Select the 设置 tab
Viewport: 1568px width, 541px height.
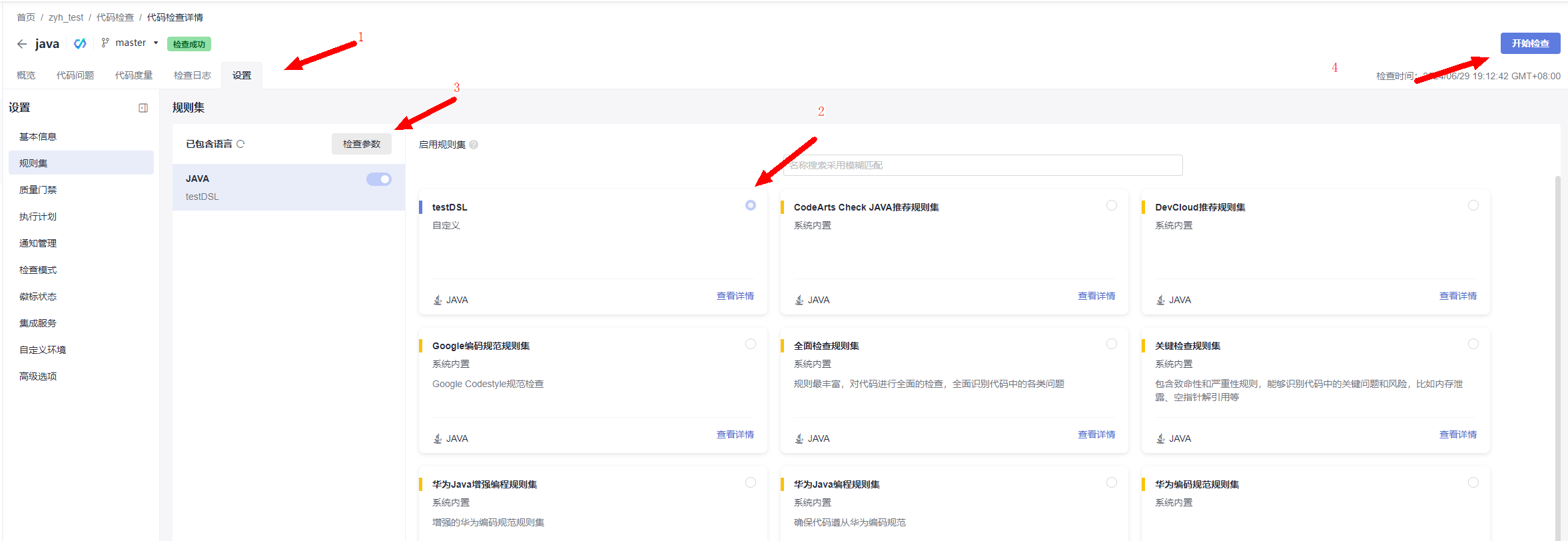pos(242,75)
